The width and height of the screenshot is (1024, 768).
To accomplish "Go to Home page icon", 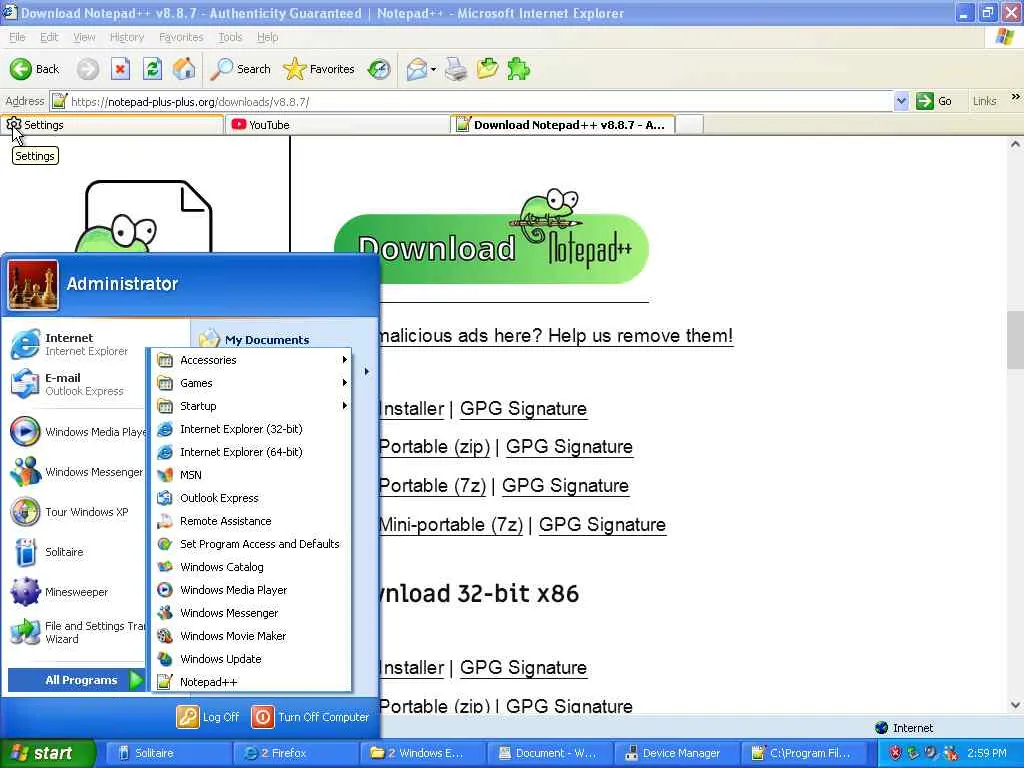I will pos(184,69).
